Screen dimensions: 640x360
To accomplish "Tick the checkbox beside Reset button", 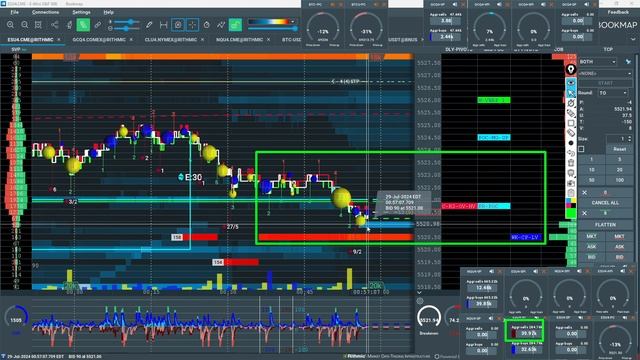I will tap(581, 149).
